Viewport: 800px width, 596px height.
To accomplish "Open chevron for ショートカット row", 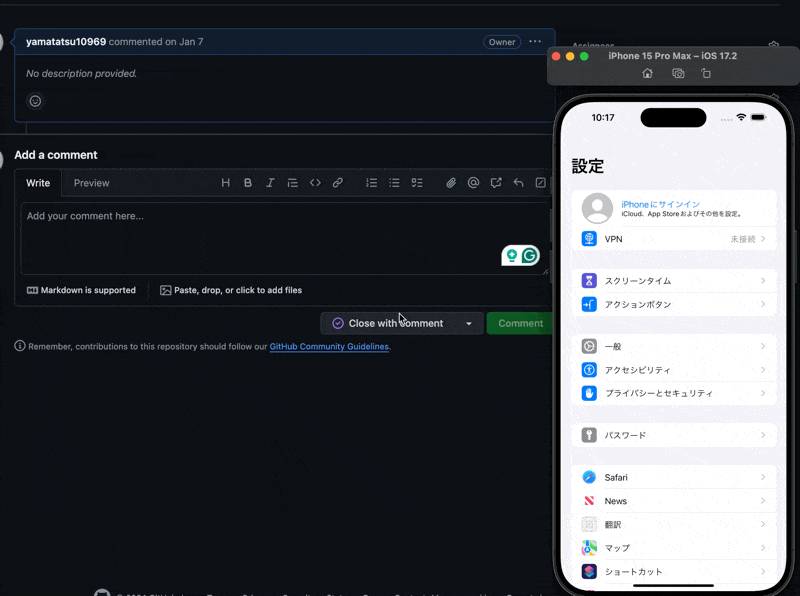I will click(x=763, y=571).
